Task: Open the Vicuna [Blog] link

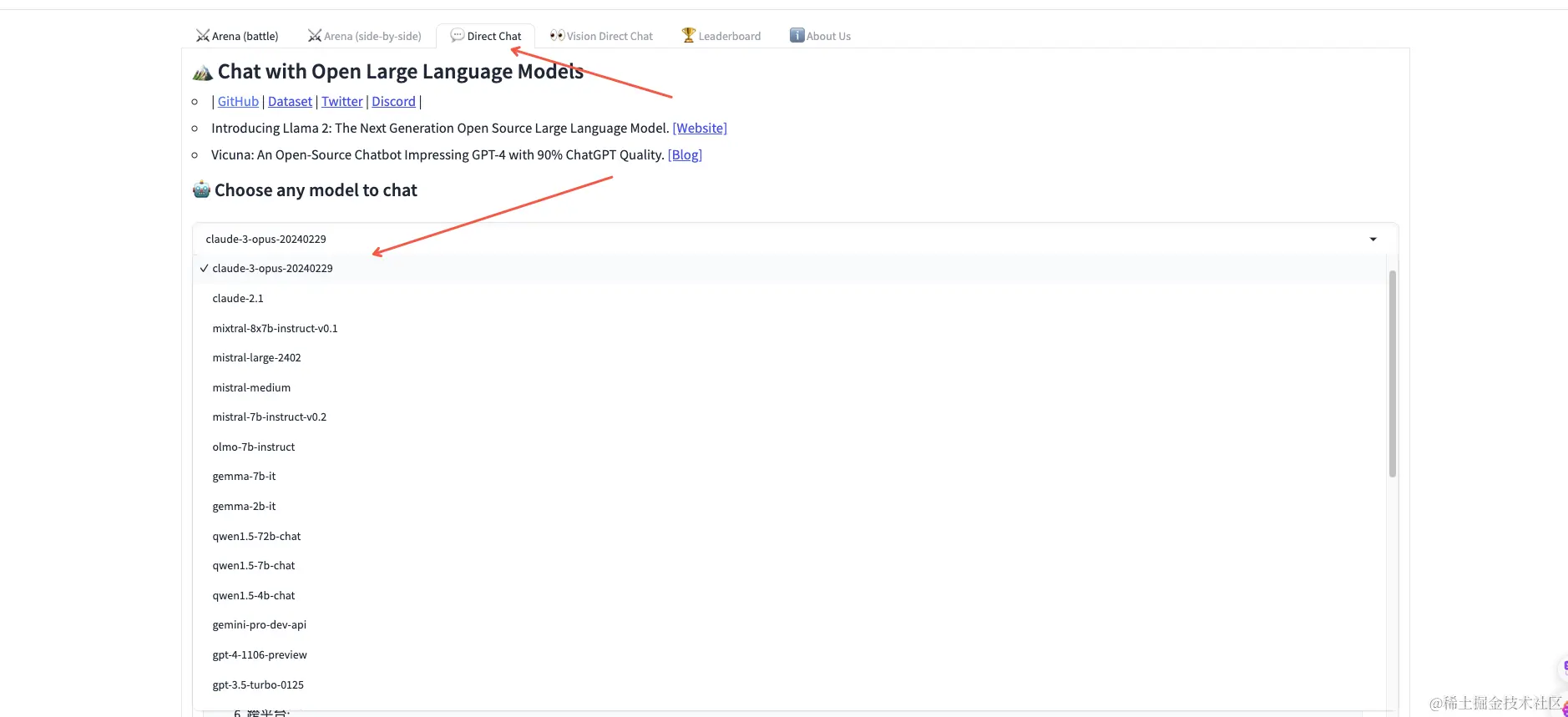Action: (x=685, y=154)
